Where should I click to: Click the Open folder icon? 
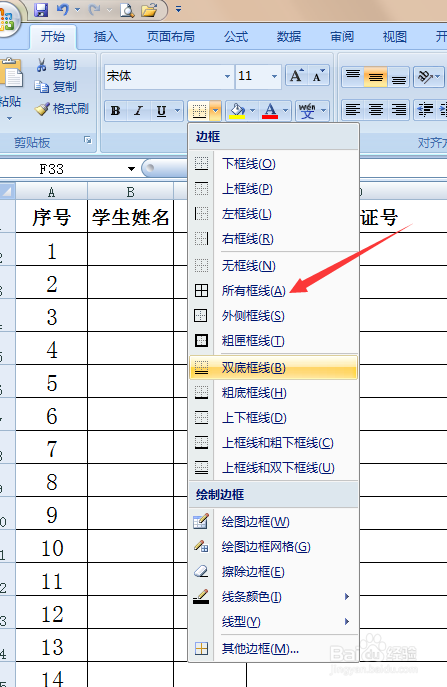tap(149, 9)
